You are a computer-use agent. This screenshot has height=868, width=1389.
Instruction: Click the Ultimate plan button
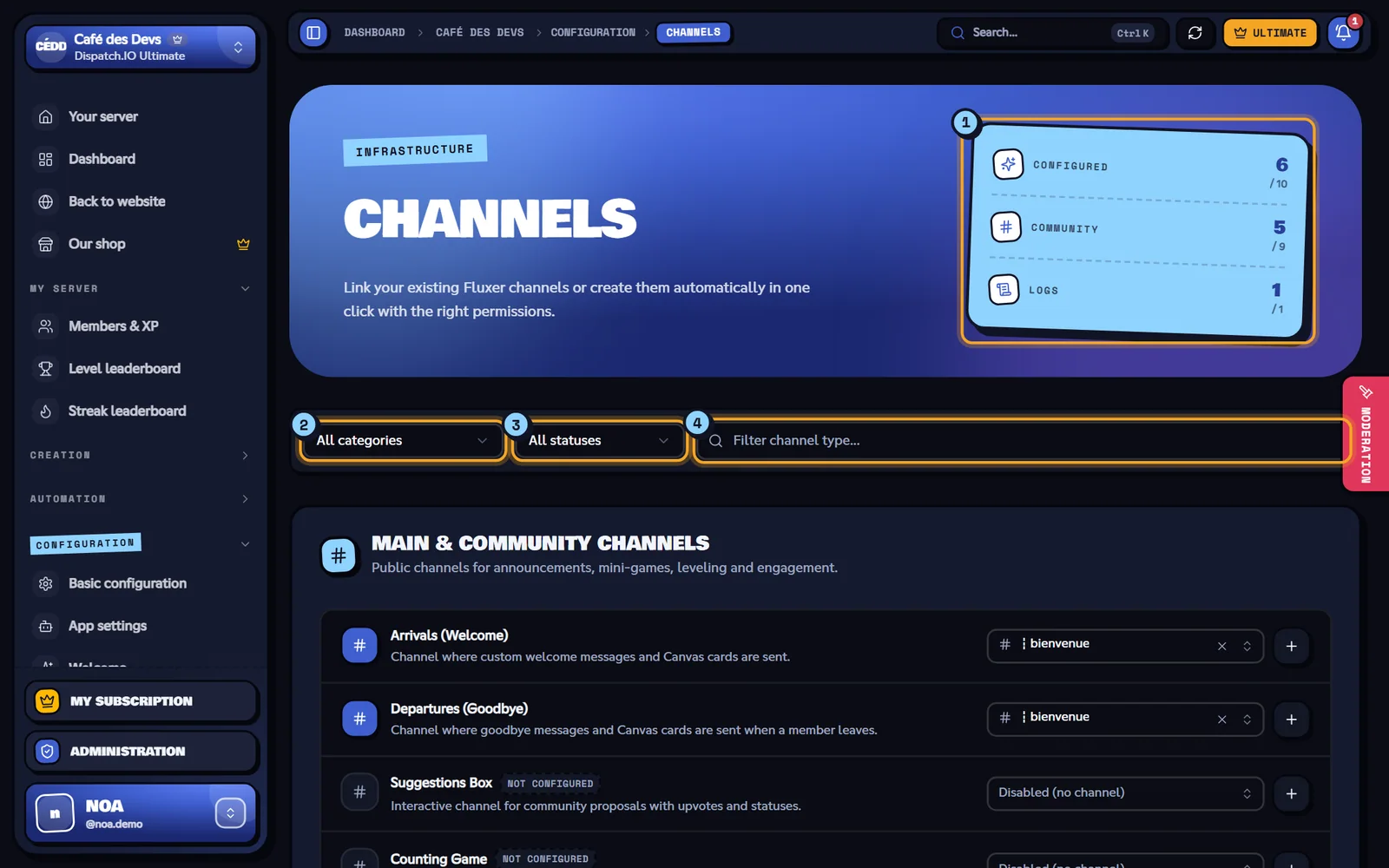click(1270, 33)
